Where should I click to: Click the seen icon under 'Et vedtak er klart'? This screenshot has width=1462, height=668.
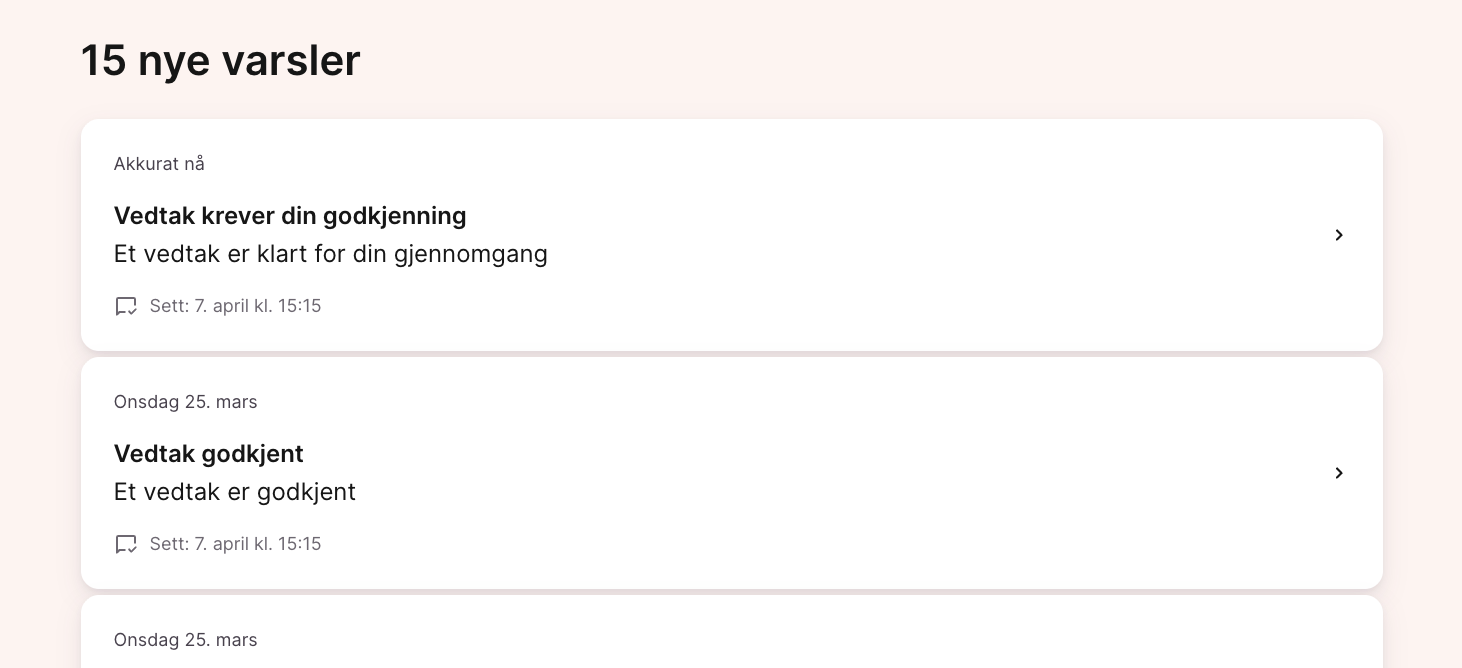pyautogui.click(x=126, y=306)
